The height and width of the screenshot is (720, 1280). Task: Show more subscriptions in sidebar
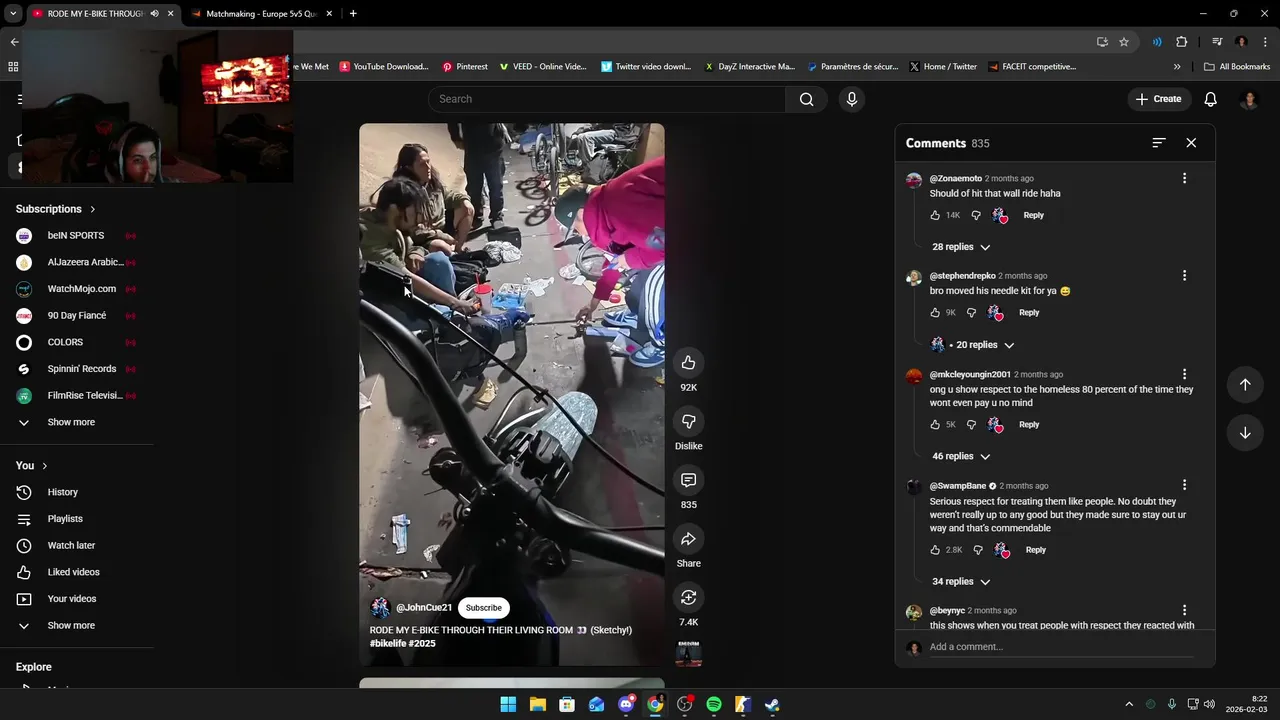pos(72,422)
